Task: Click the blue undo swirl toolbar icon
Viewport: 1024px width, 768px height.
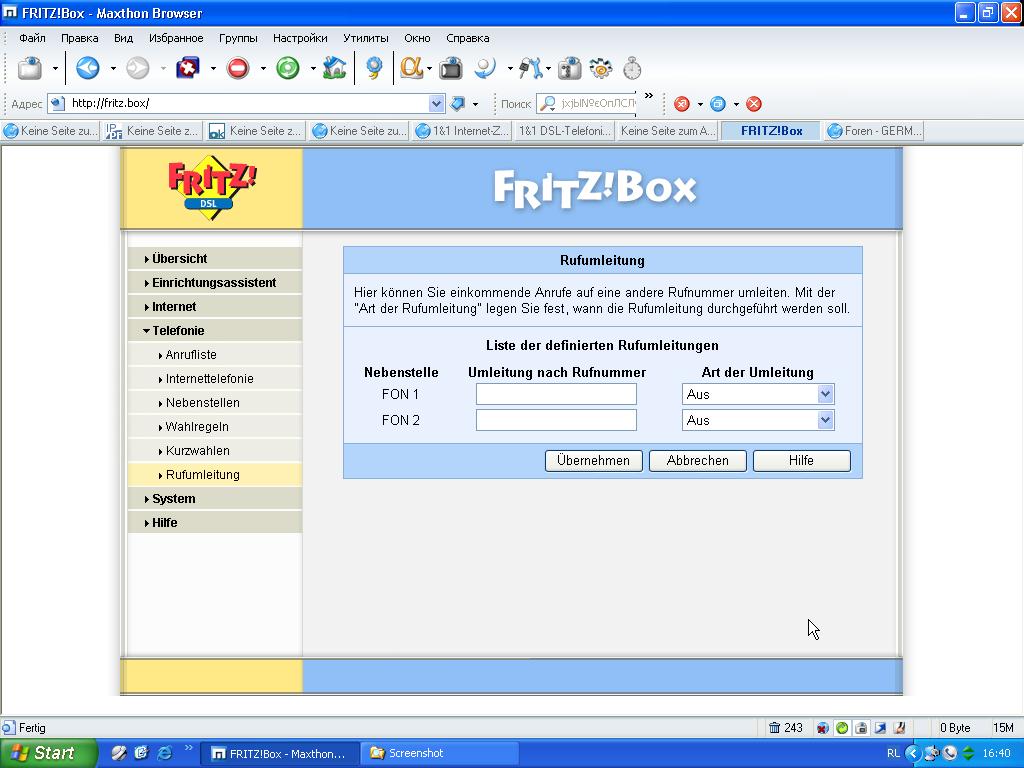Action: click(x=485, y=68)
